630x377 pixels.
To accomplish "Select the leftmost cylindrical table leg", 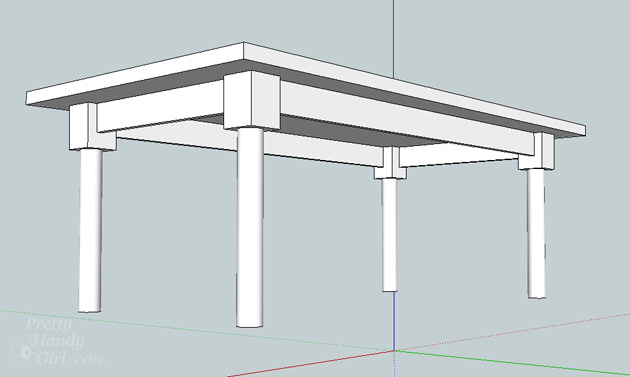I will click(90, 230).
